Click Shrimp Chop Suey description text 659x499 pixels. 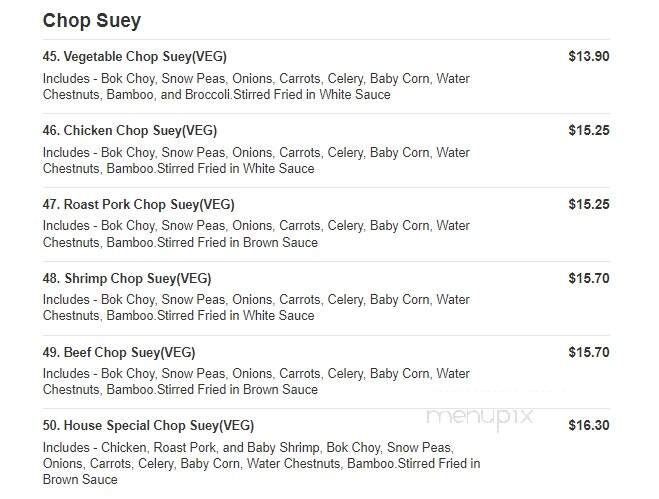[256, 308]
